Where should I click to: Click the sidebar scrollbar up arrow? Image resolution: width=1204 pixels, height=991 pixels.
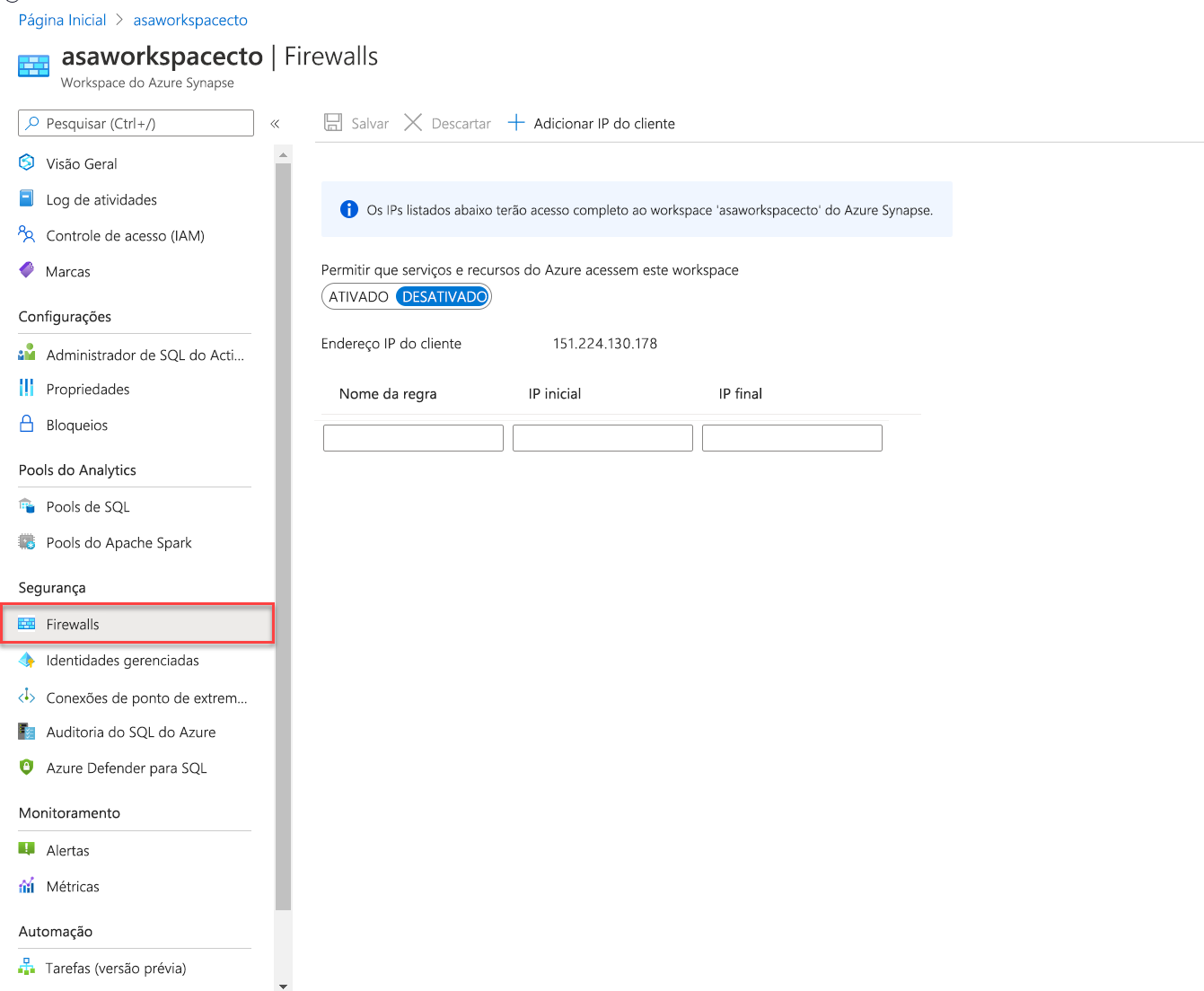pyautogui.click(x=284, y=154)
